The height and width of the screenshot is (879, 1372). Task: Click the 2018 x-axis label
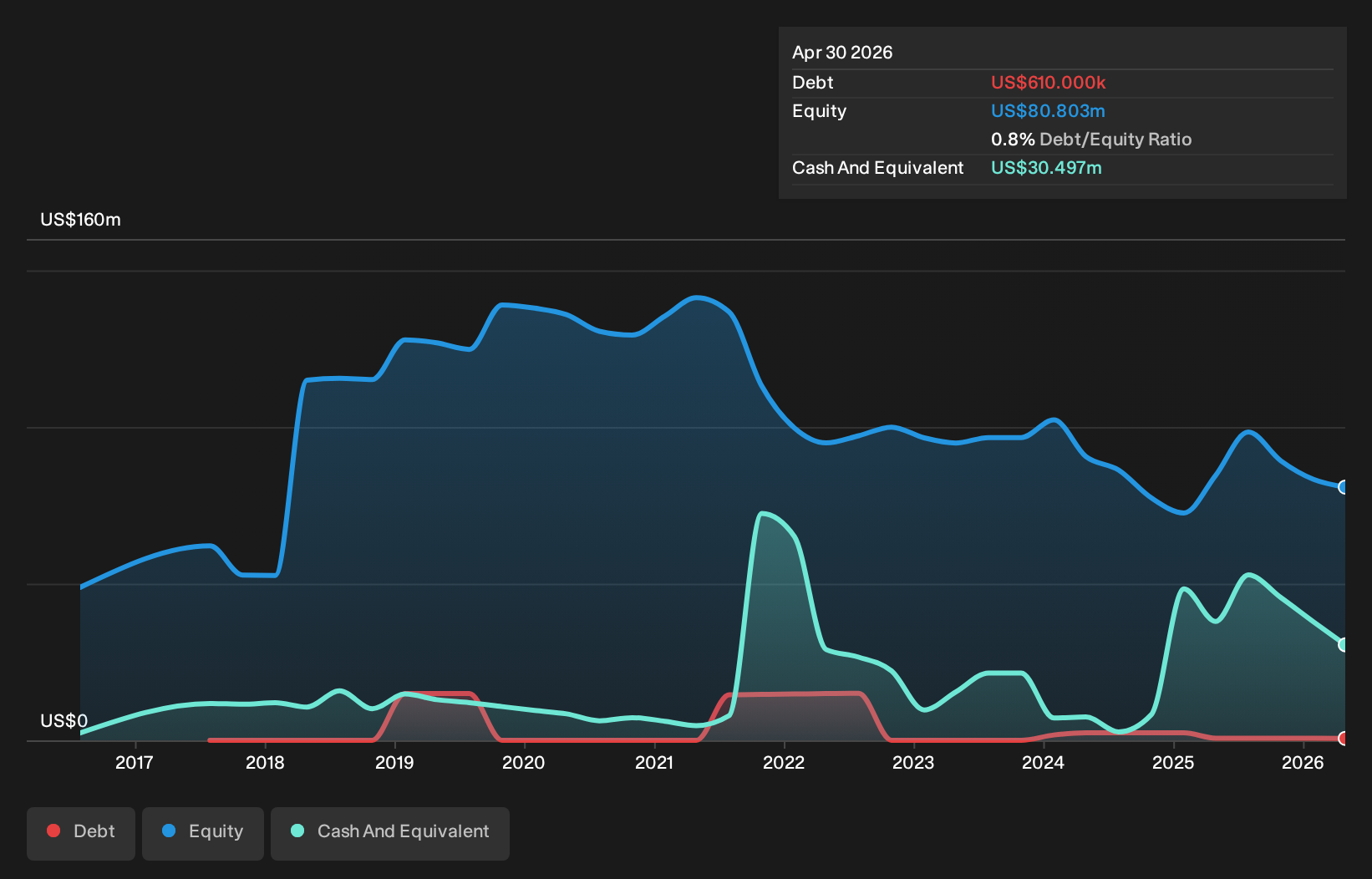click(x=265, y=762)
